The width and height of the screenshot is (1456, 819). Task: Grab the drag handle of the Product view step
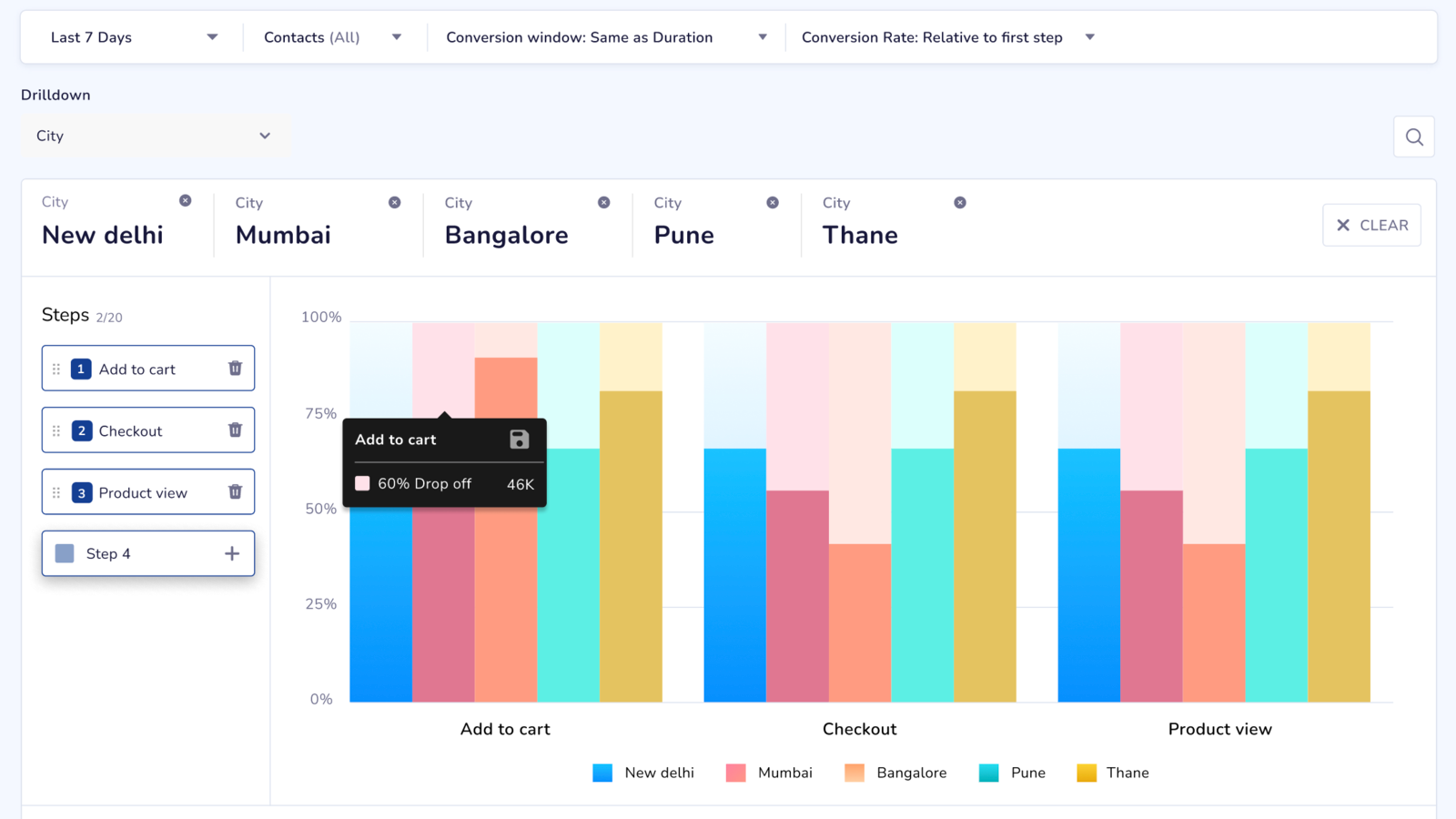pyautogui.click(x=56, y=491)
